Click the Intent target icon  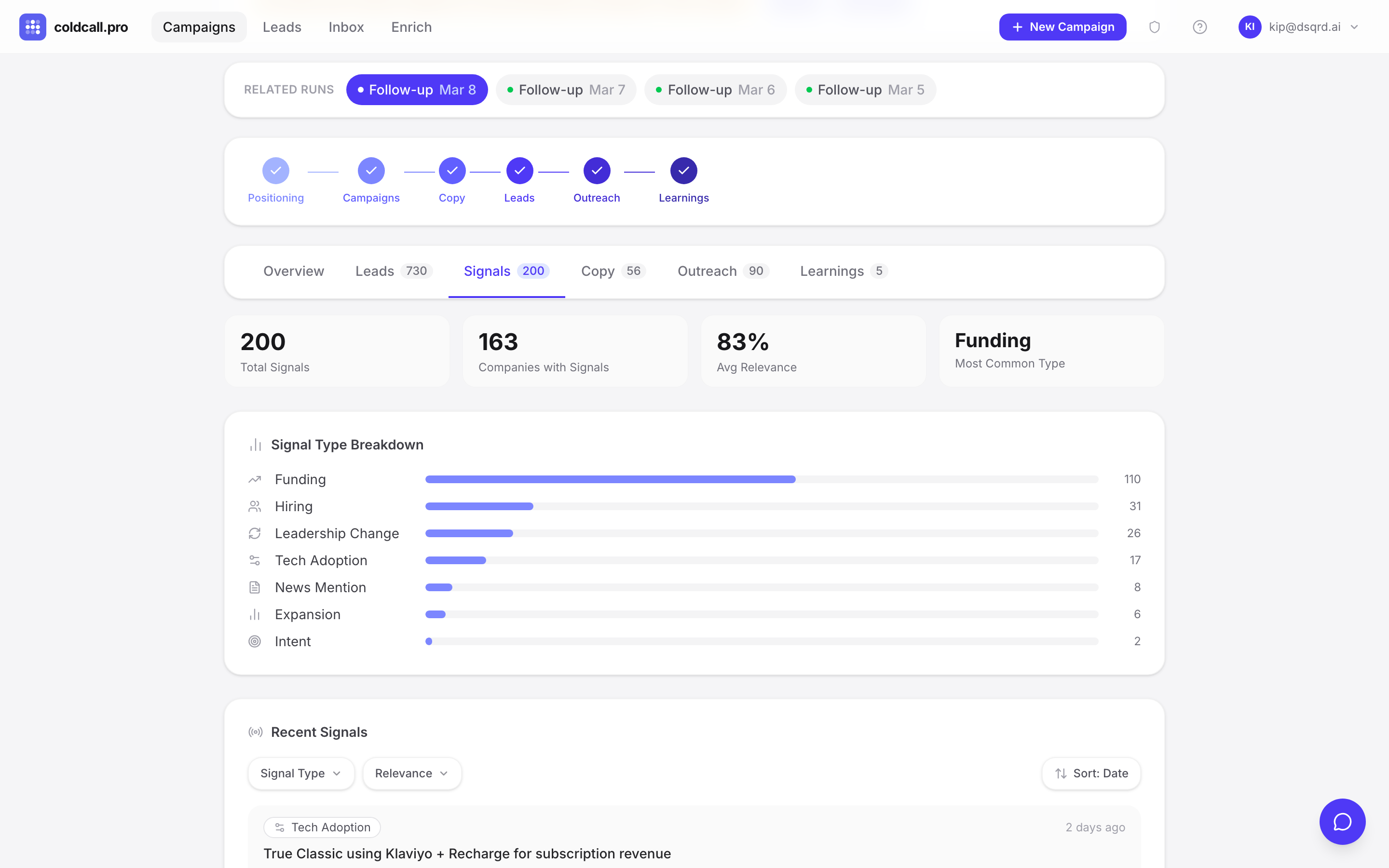255,641
